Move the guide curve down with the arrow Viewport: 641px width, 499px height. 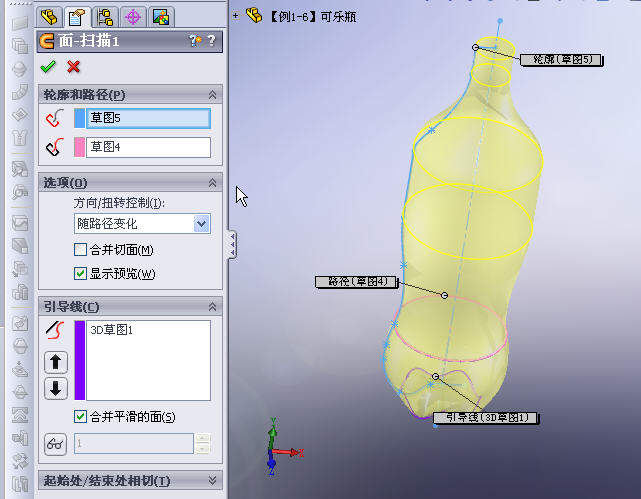(x=56, y=388)
